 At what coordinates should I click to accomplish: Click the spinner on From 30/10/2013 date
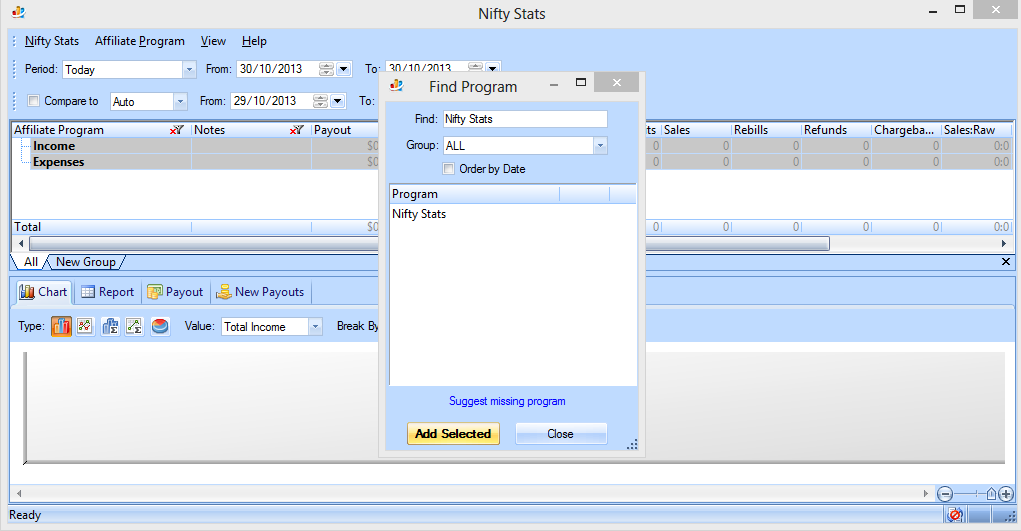[326, 69]
